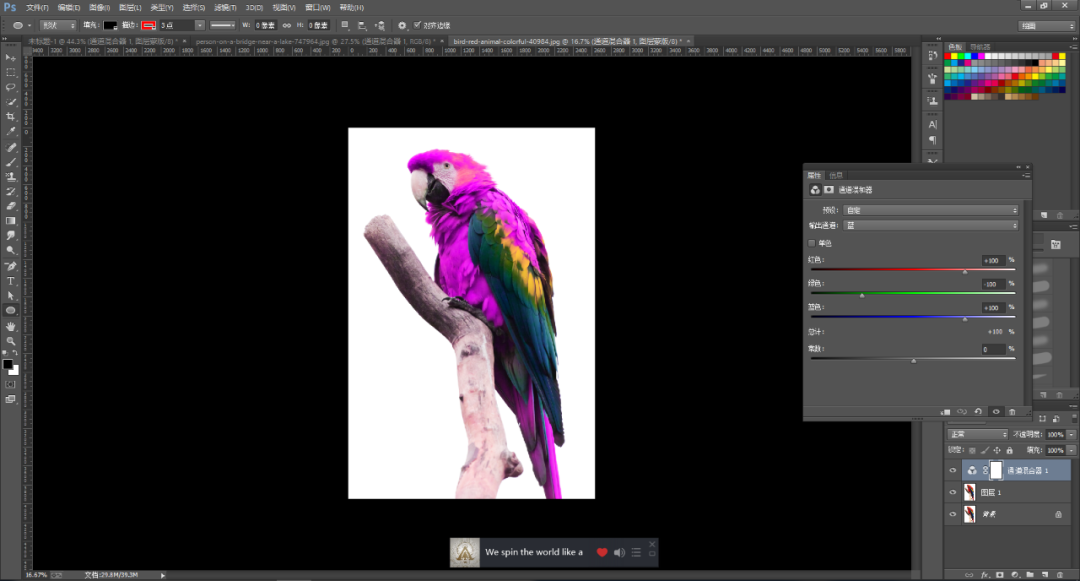
Task: Switch to the 信息 panel tab
Action: click(x=836, y=175)
